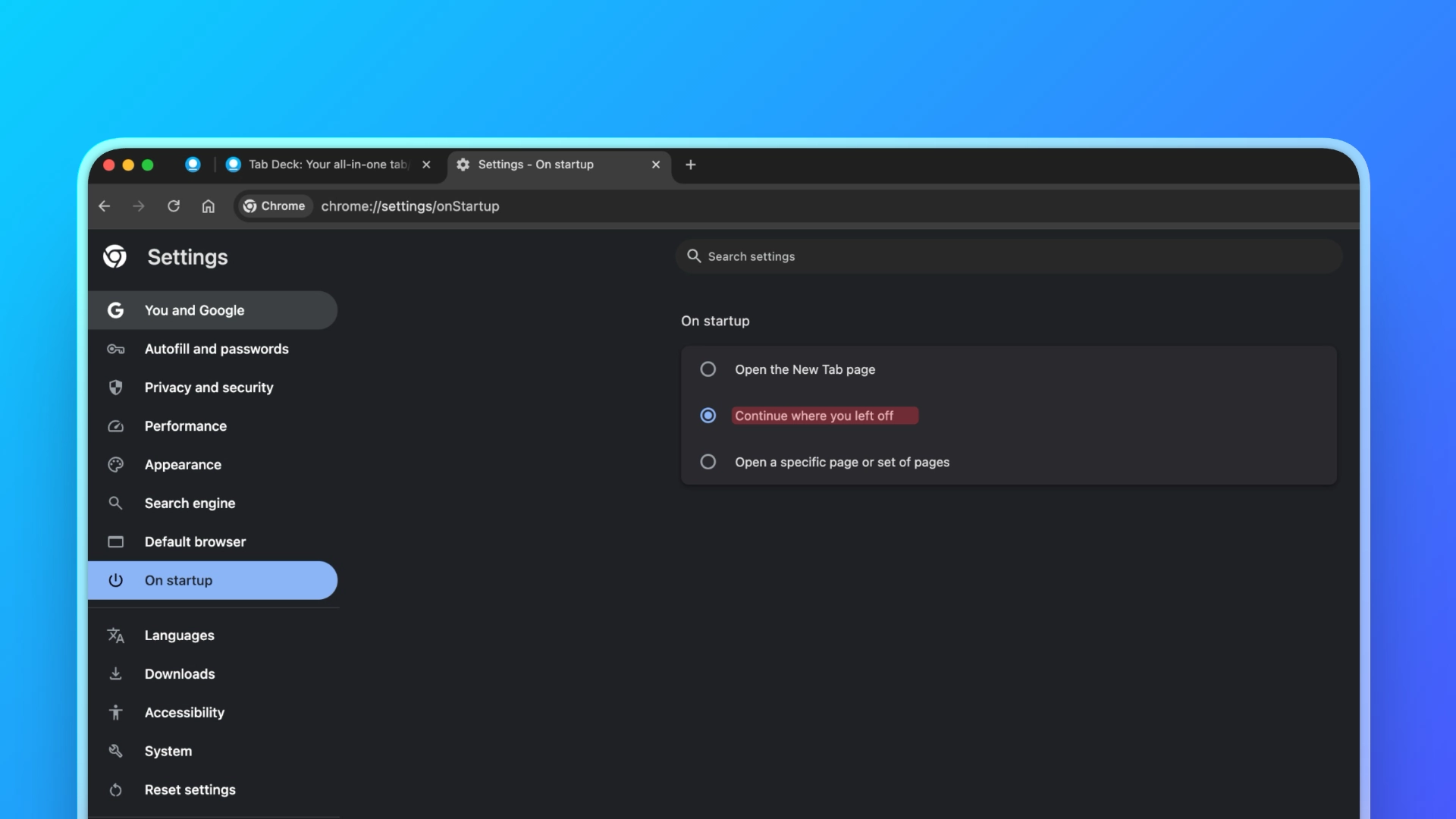Viewport: 1456px width, 819px height.
Task: Switch to Tab Deck browser tab
Action: 326,165
